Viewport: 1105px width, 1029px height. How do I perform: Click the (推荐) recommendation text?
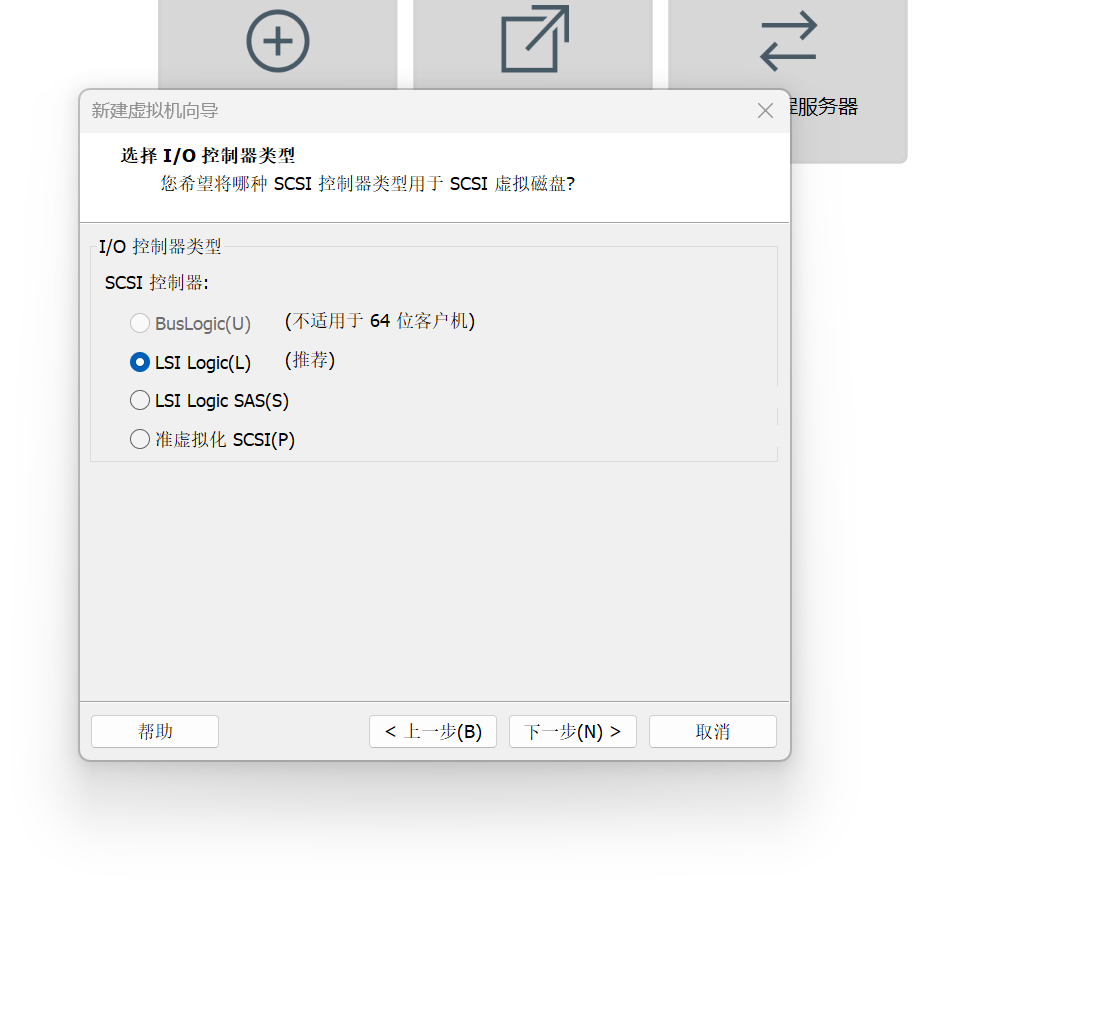[309, 362]
